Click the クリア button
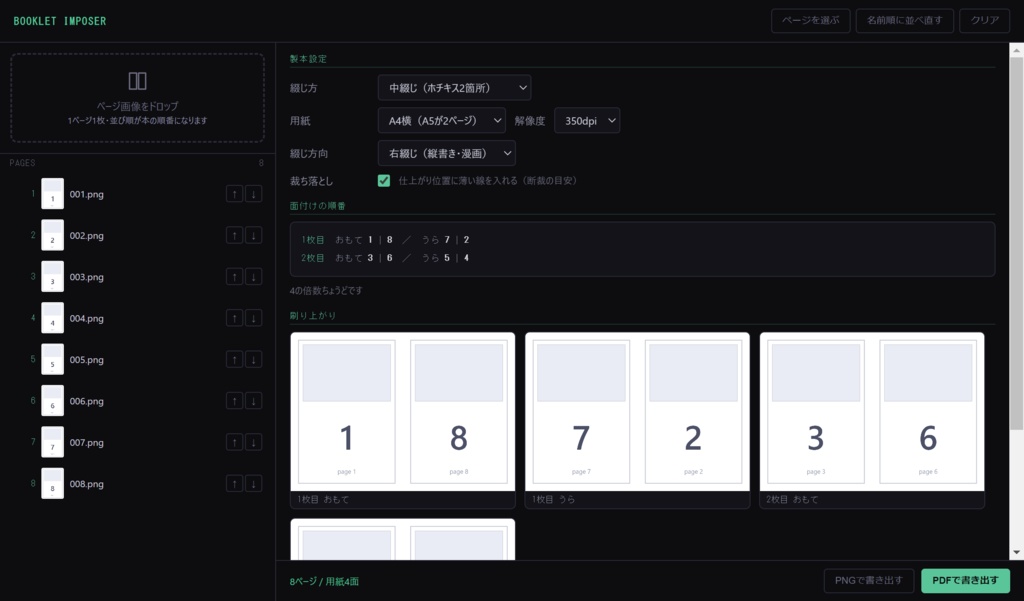 pos(984,20)
